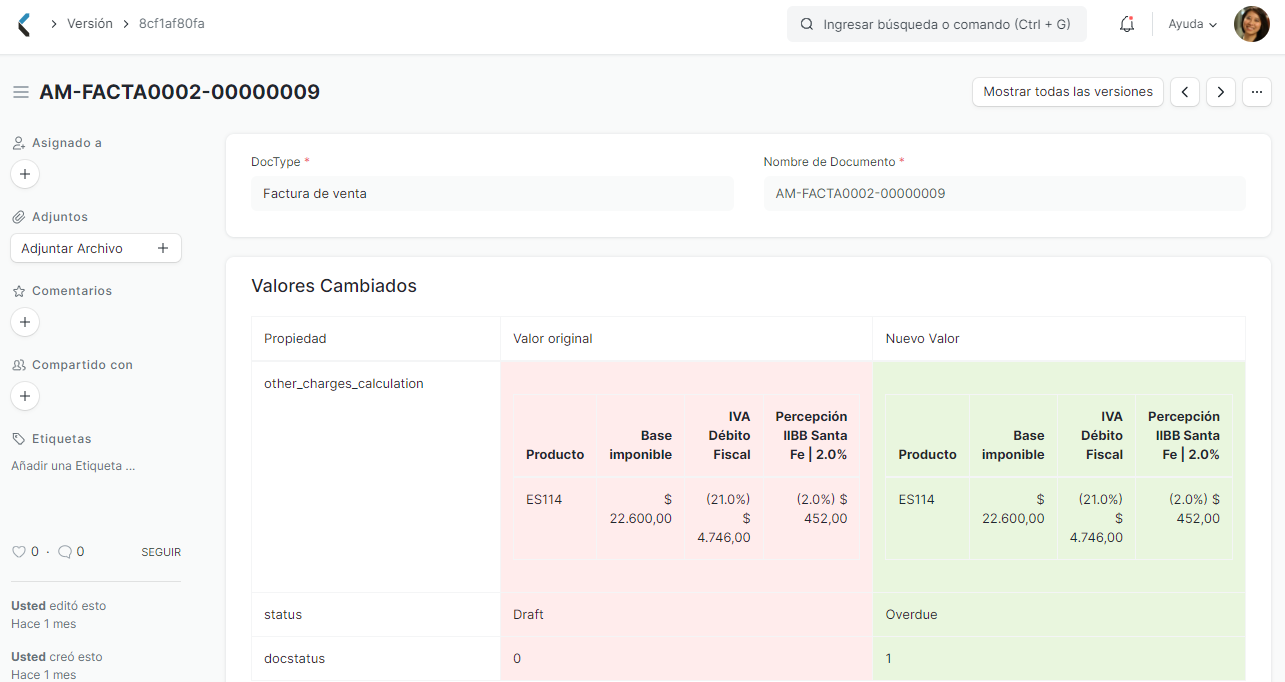This screenshot has height=682, width=1285.
Task: Click the Comentarios label
Action: pyautogui.click(x=72, y=291)
